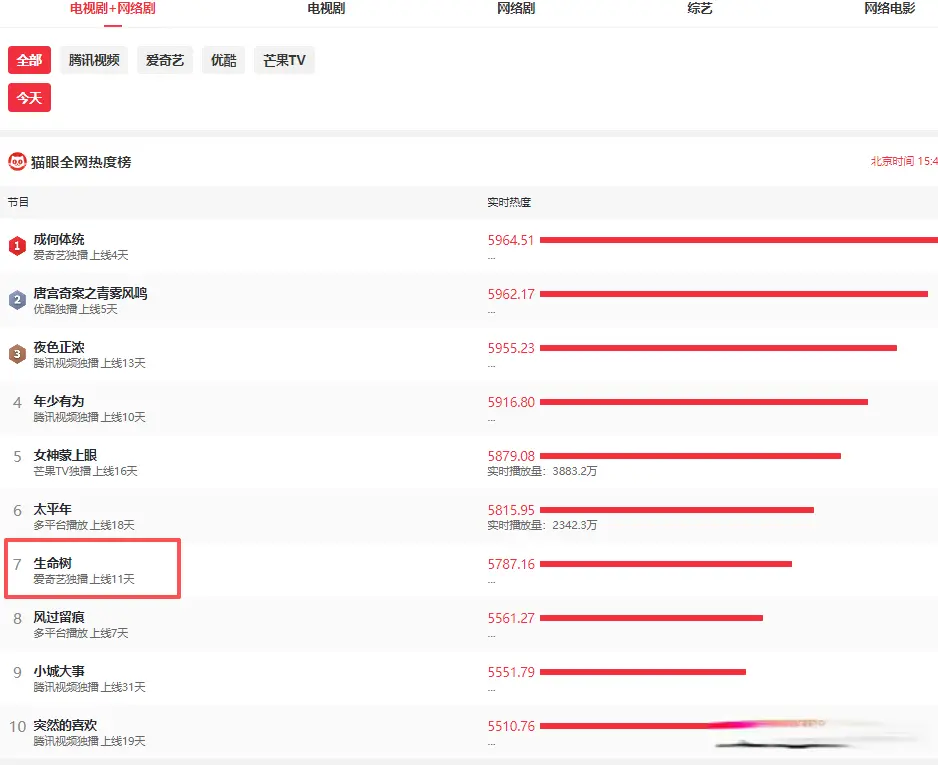Click the 5879.08 heat value for 女神蒙上眼

[x=511, y=456]
